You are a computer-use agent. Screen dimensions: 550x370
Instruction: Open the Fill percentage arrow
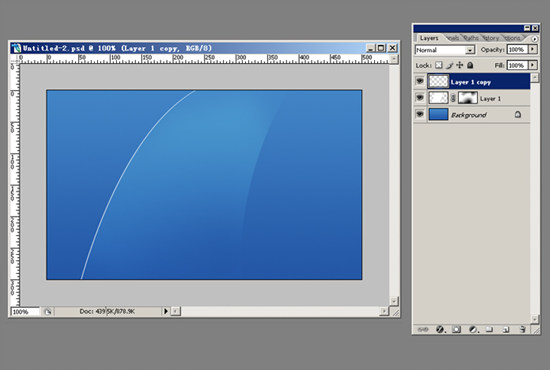click(x=533, y=65)
